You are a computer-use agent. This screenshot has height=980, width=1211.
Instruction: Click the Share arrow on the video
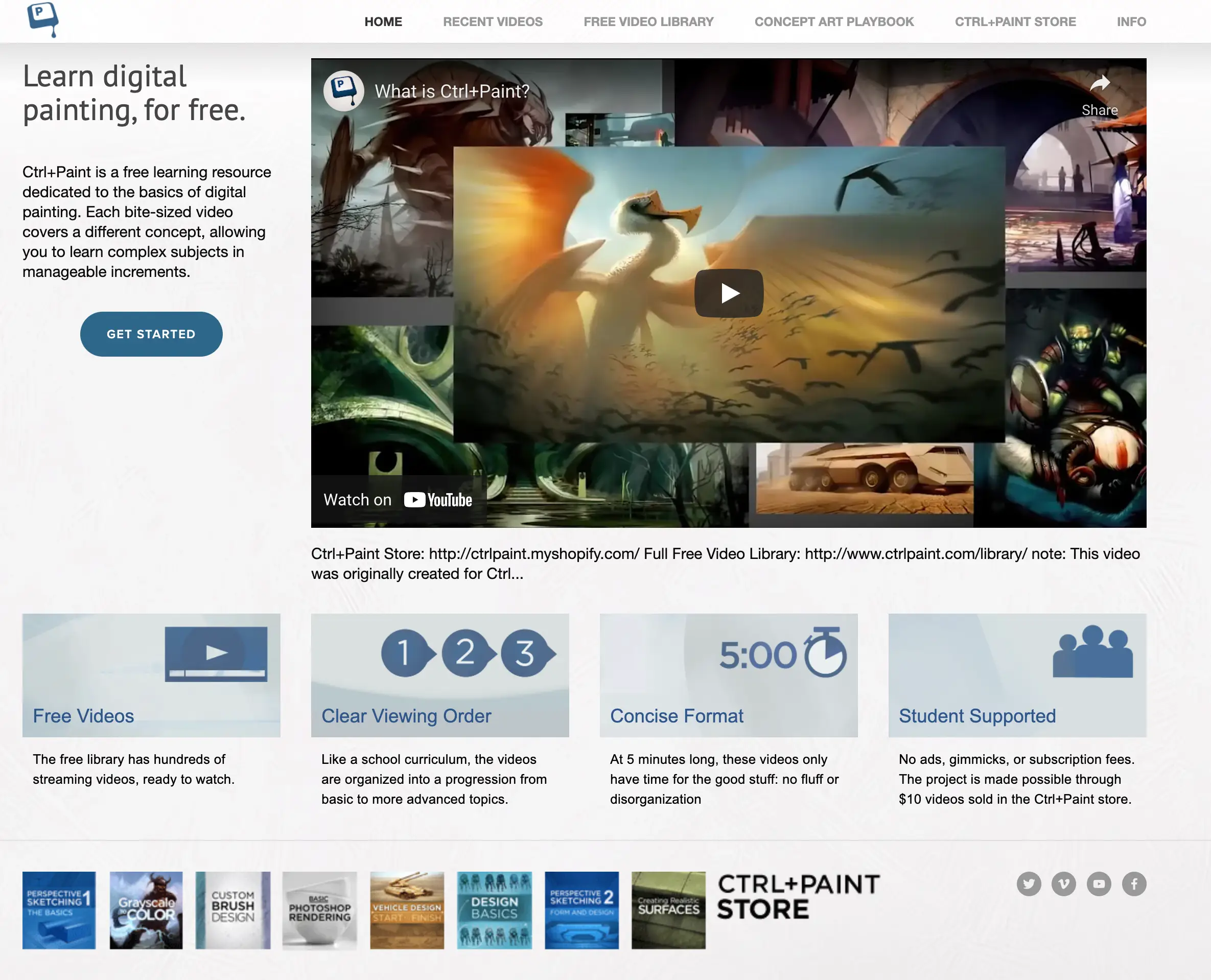click(1099, 95)
